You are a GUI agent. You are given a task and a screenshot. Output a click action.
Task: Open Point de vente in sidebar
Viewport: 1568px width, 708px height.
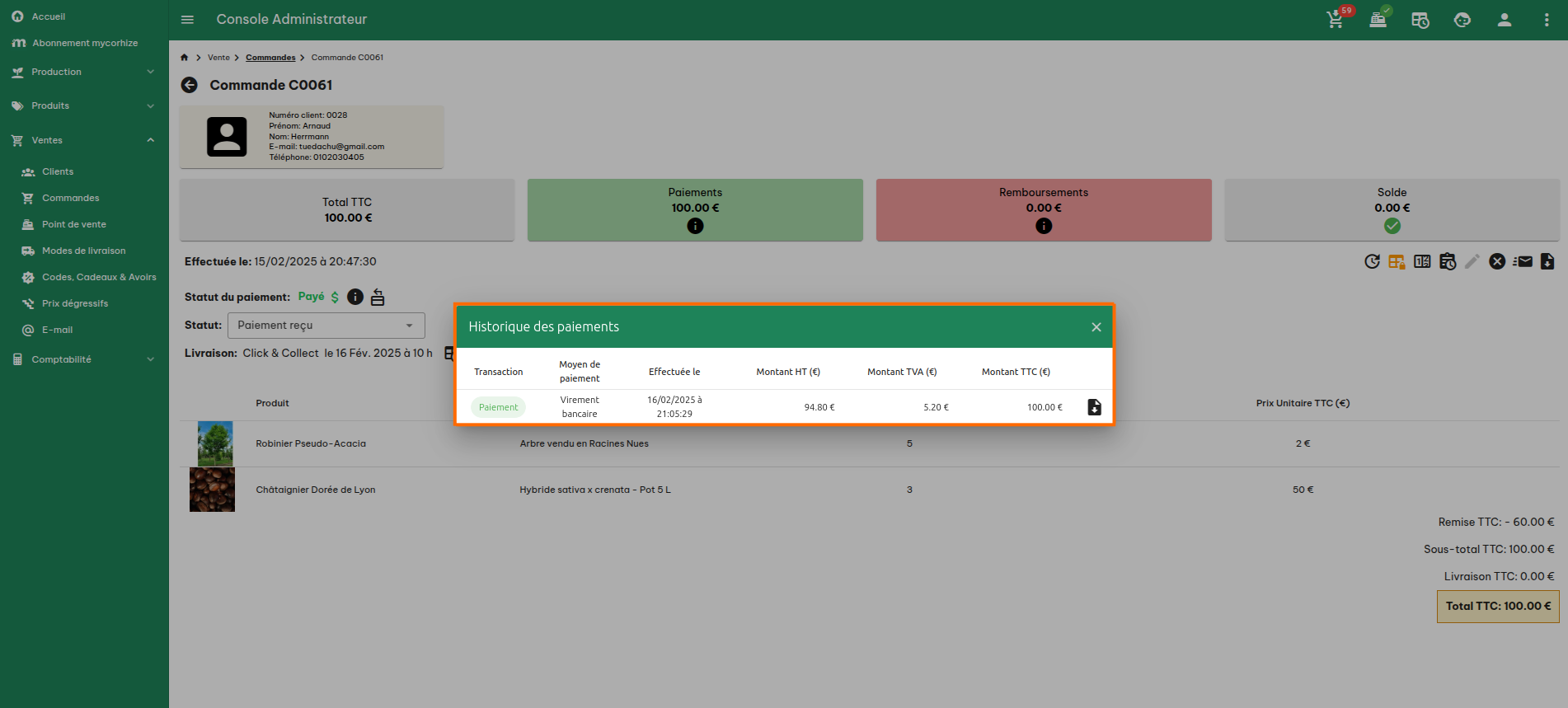coord(74,224)
